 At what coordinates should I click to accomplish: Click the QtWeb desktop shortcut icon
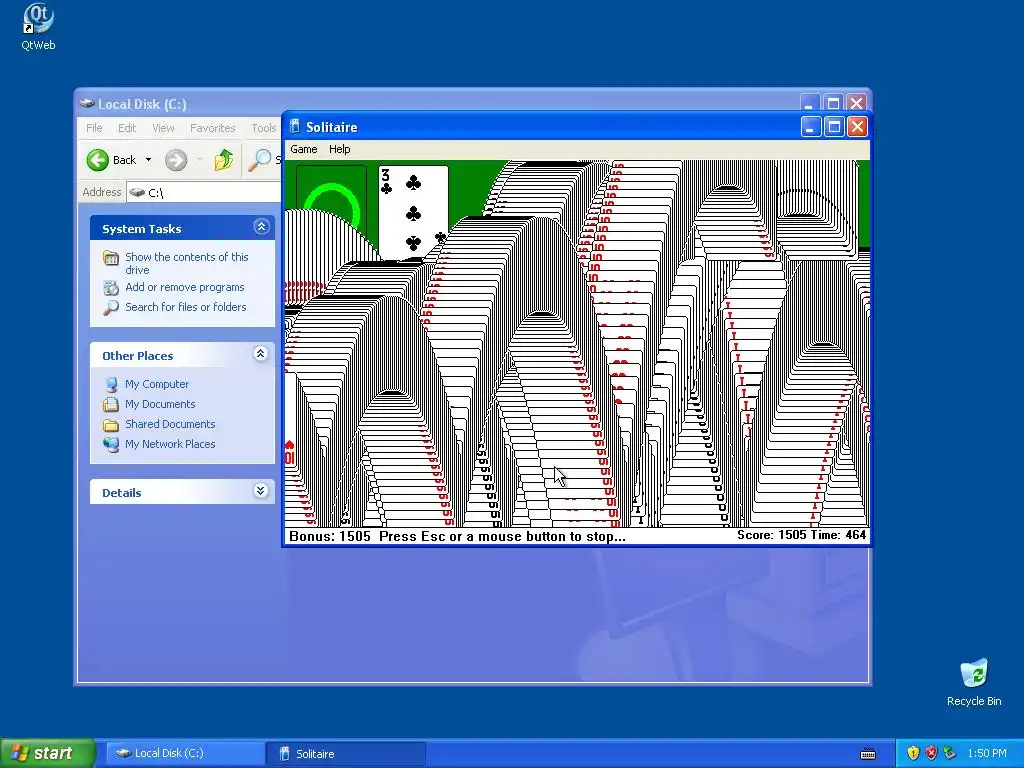[x=38, y=20]
